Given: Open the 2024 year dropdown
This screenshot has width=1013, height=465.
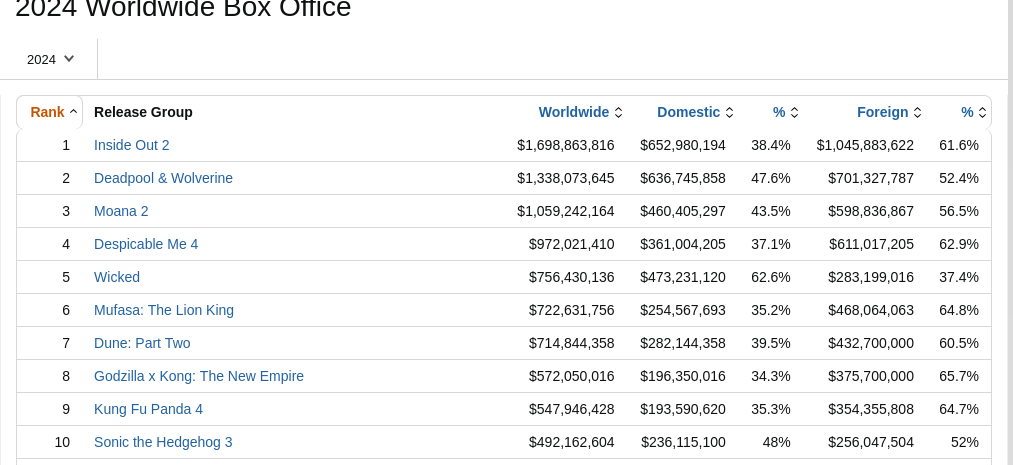Looking at the screenshot, I should click(50, 59).
